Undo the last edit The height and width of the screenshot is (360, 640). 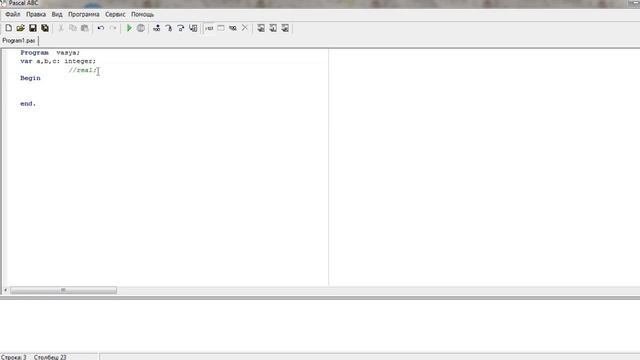click(x=101, y=28)
